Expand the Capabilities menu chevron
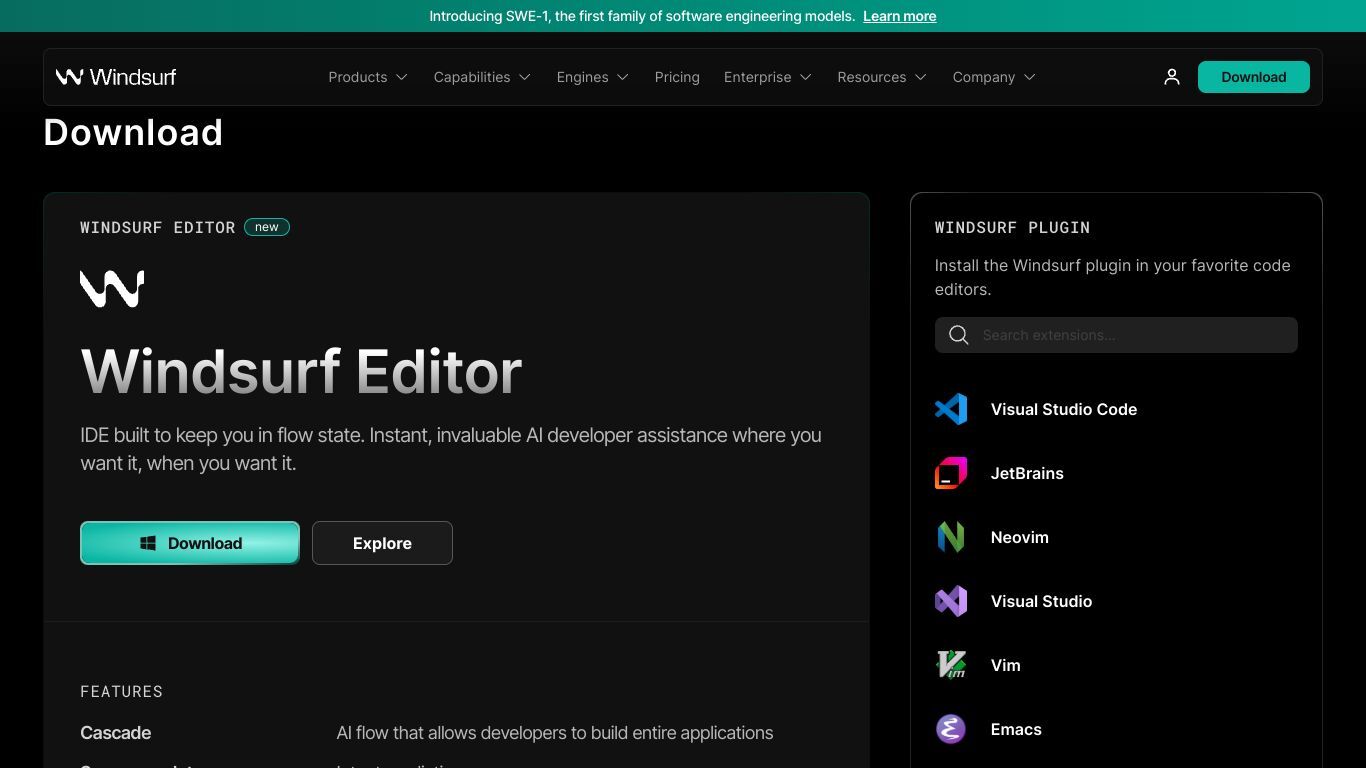 pyautogui.click(x=525, y=77)
